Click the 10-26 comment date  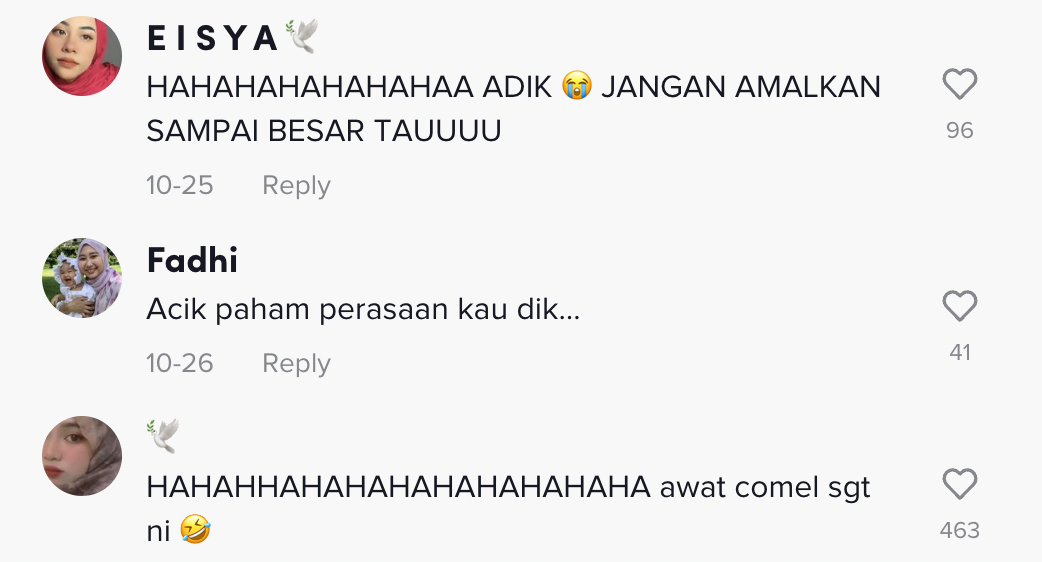[x=179, y=363]
